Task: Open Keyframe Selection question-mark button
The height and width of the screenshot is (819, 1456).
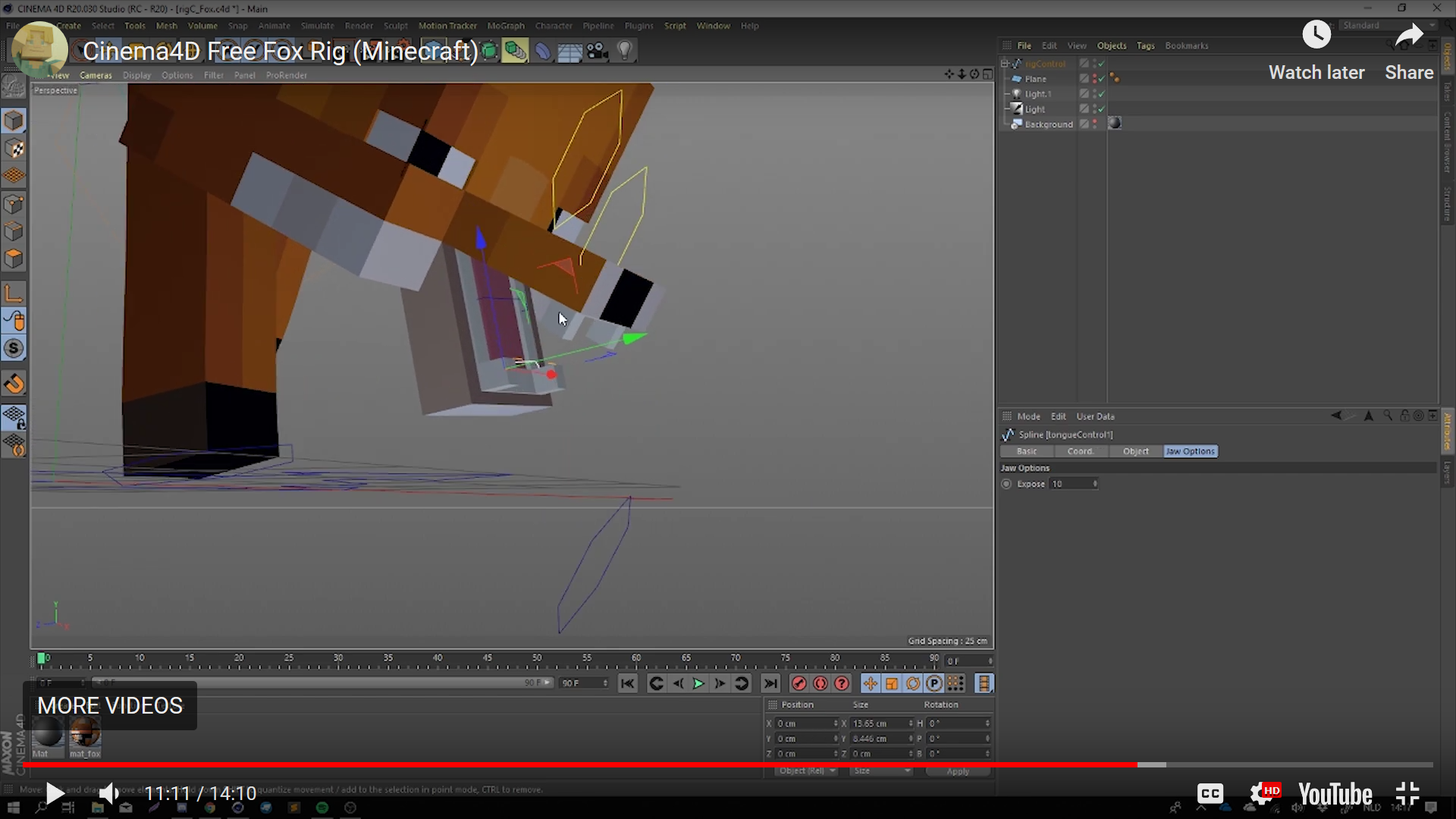Action: tap(842, 684)
